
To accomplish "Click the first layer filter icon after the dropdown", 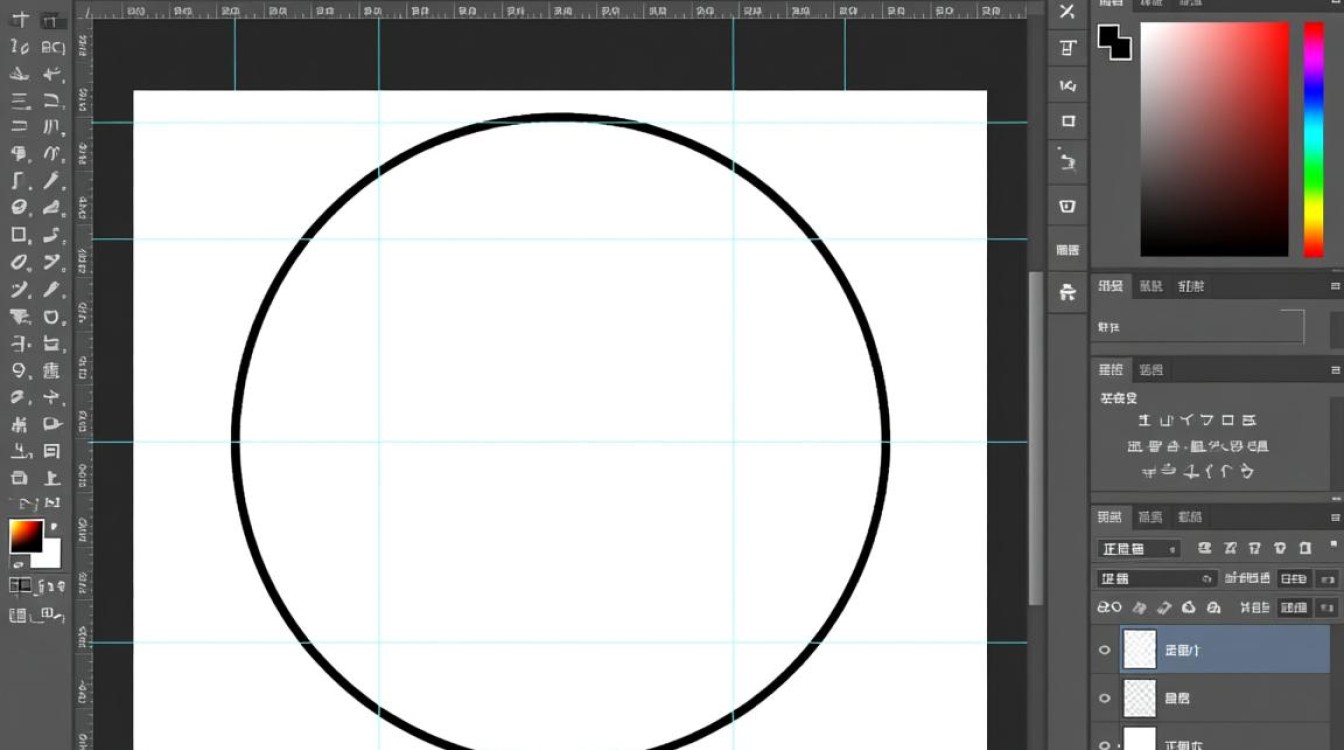I will tap(1204, 548).
